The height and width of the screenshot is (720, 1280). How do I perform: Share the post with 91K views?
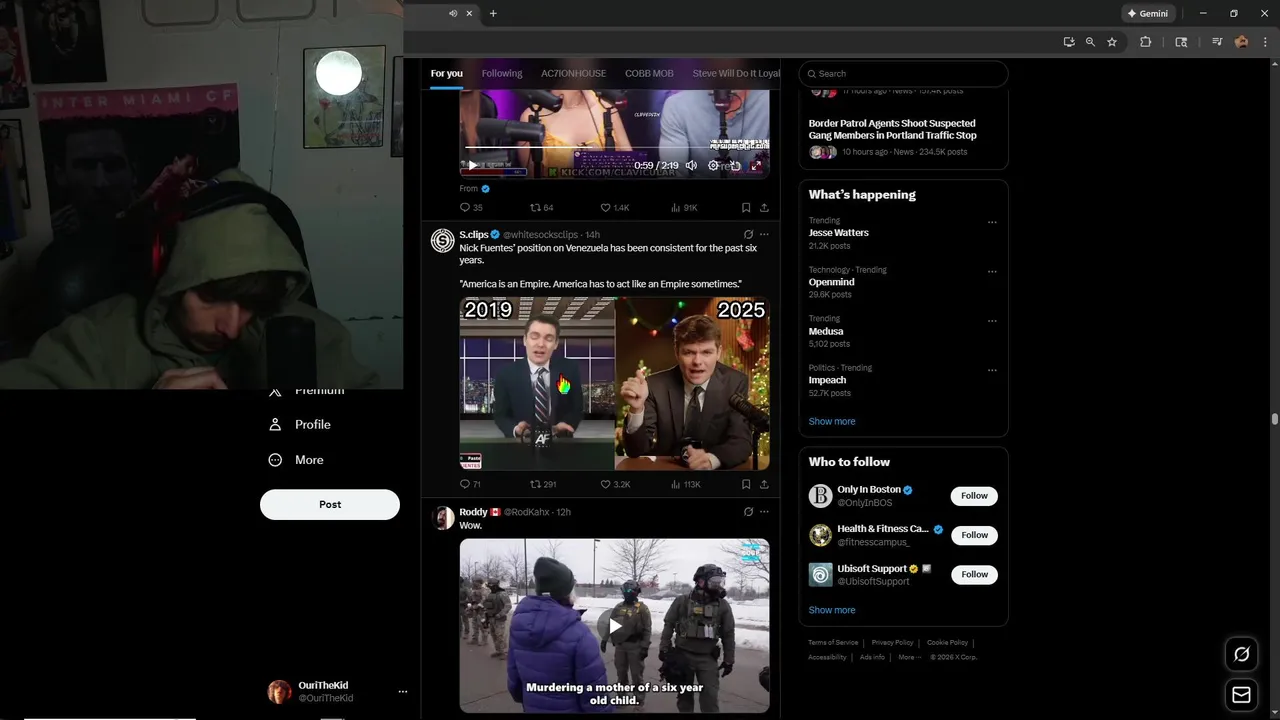click(764, 208)
